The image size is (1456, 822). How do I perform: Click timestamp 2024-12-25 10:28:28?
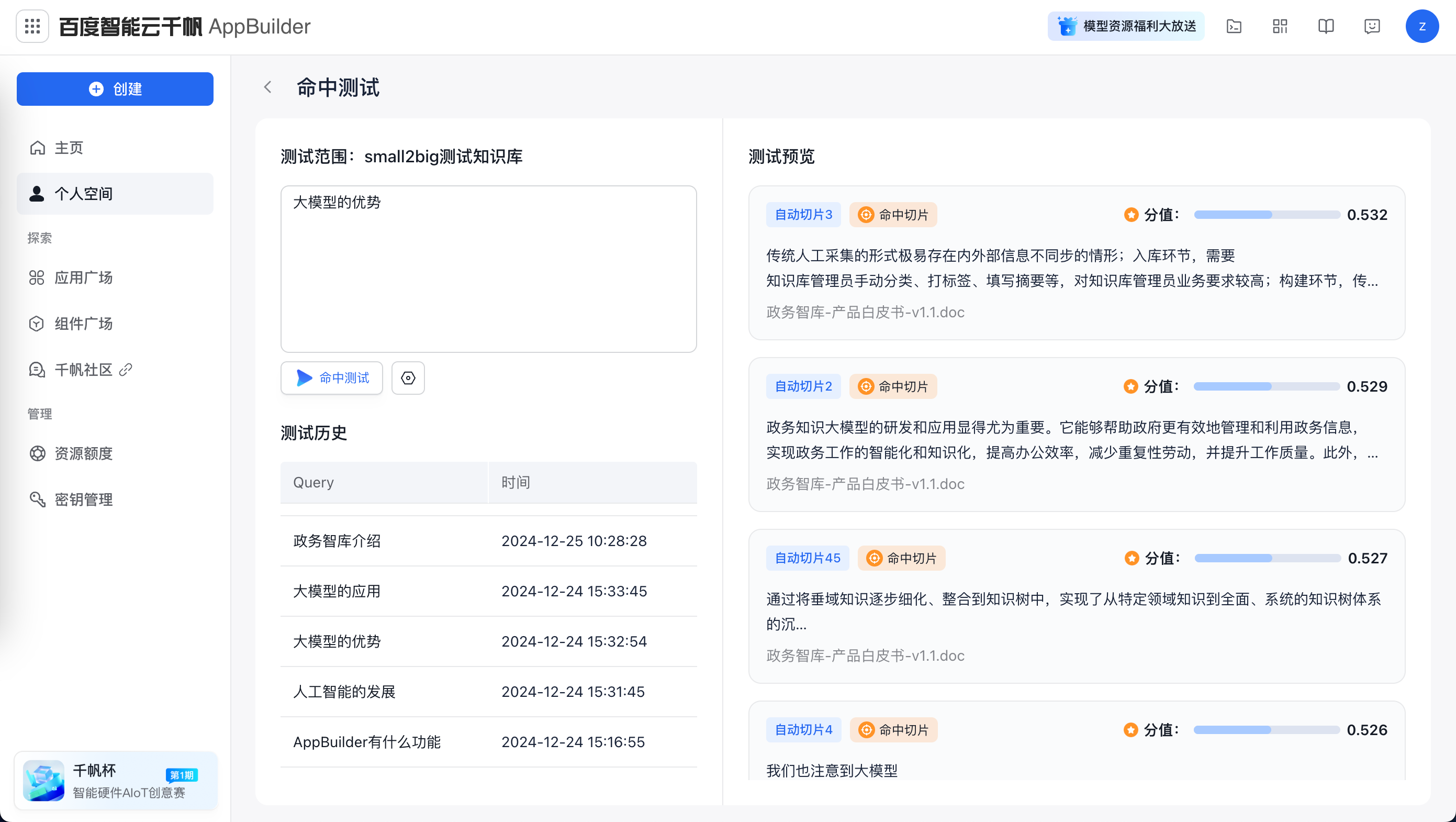pos(574,541)
